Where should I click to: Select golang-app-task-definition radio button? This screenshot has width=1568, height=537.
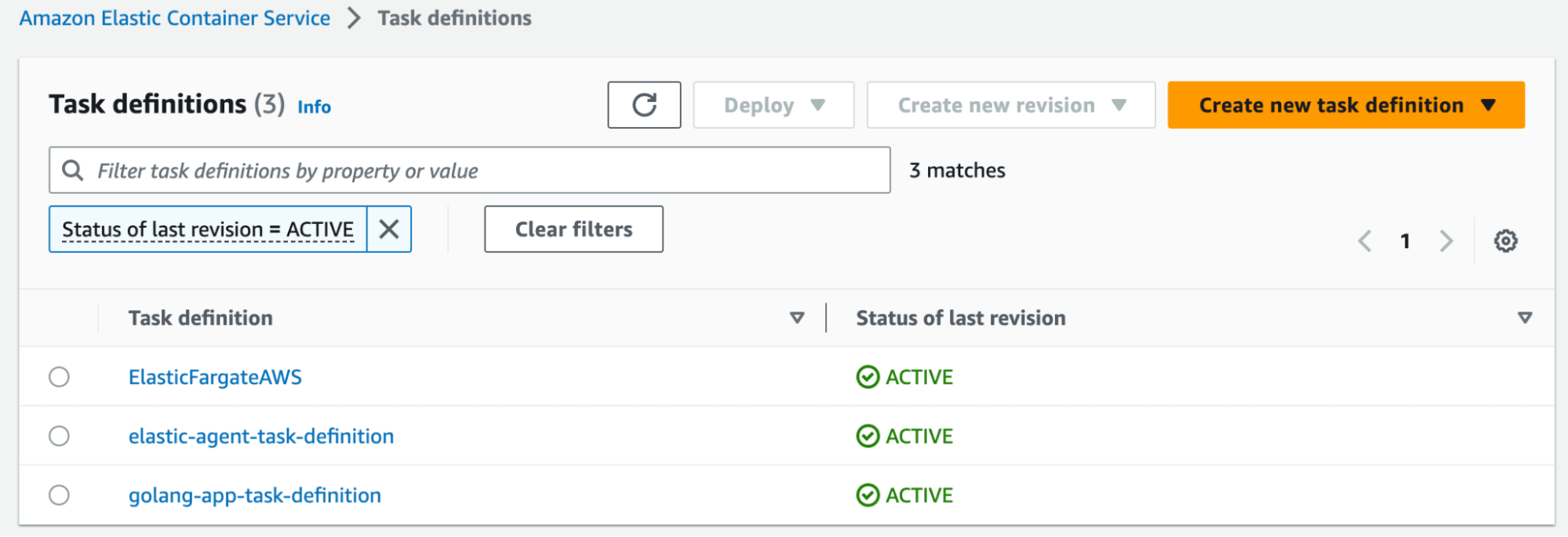pyautogui.click(x=60, y=495)
